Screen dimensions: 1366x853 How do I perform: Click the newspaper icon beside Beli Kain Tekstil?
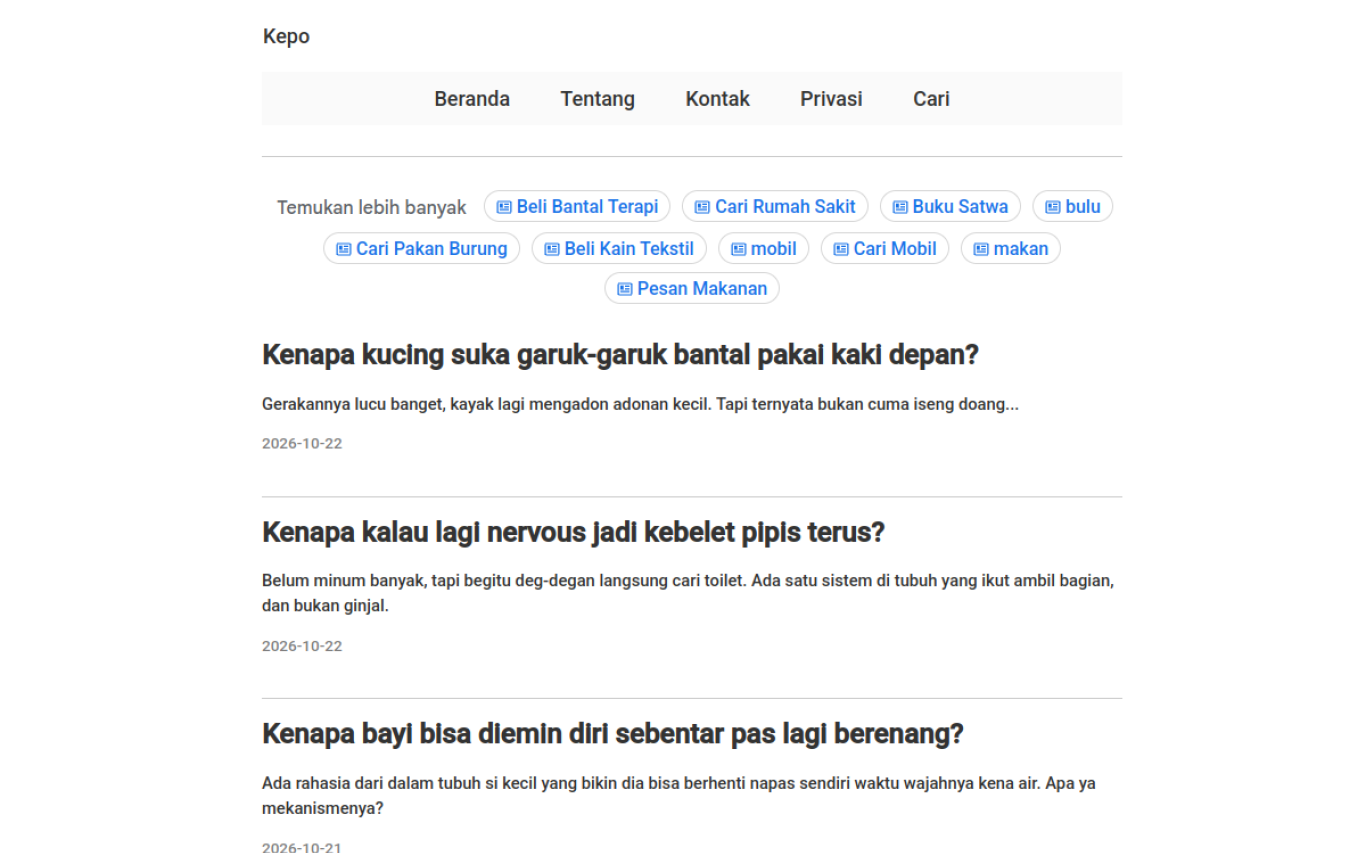coord(552,249)
